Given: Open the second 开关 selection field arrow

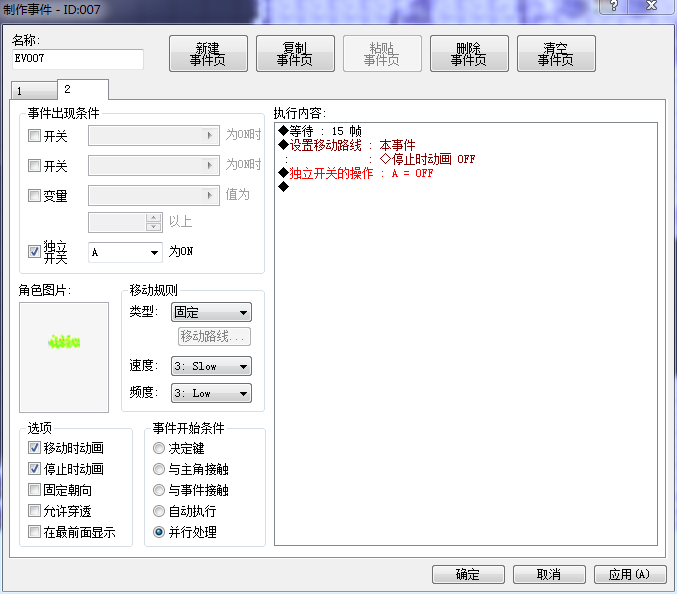Looking at the screenshot, I should point(210,165).
